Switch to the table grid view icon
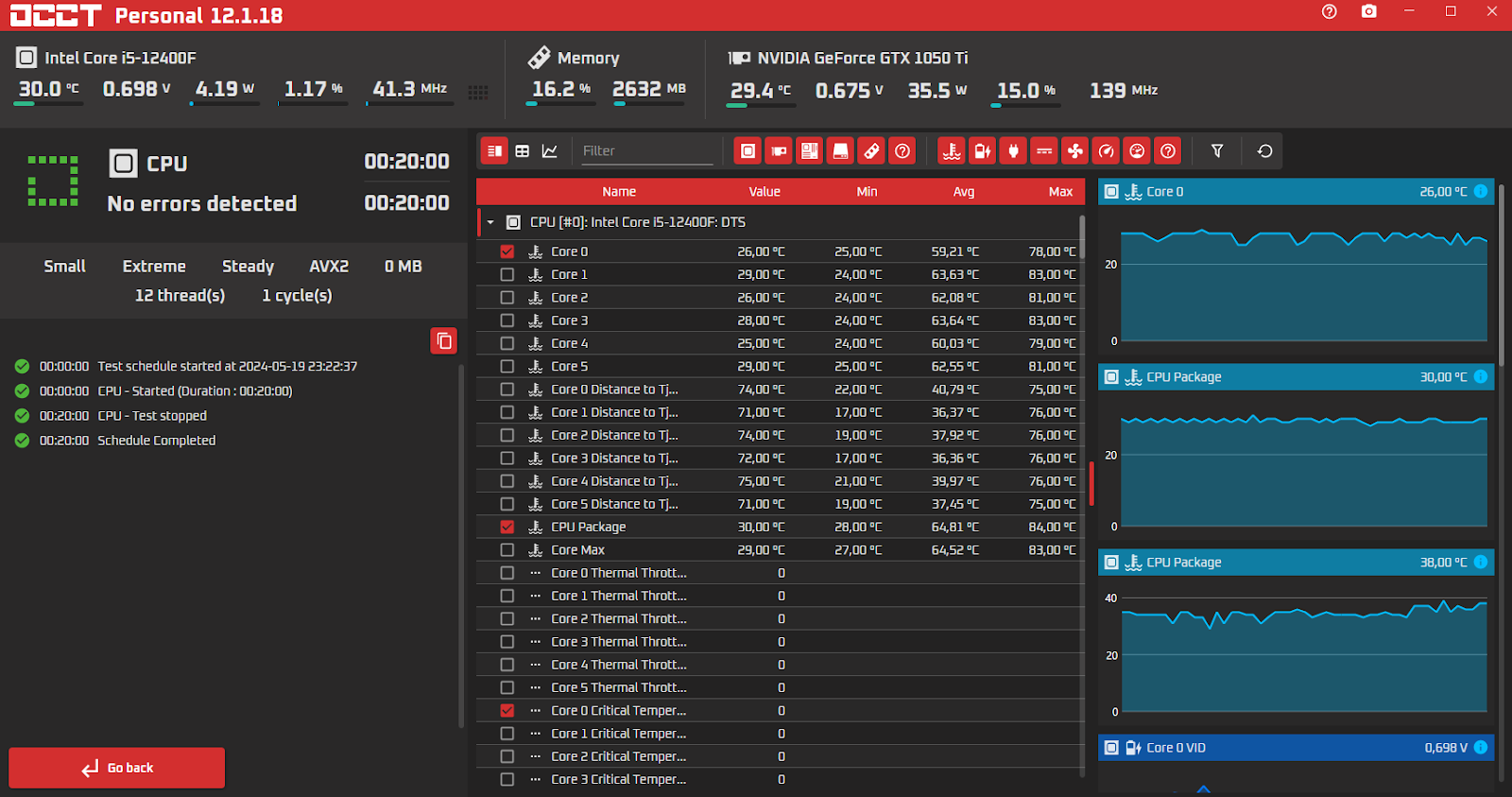The image size is (1512, 797). 522,151
